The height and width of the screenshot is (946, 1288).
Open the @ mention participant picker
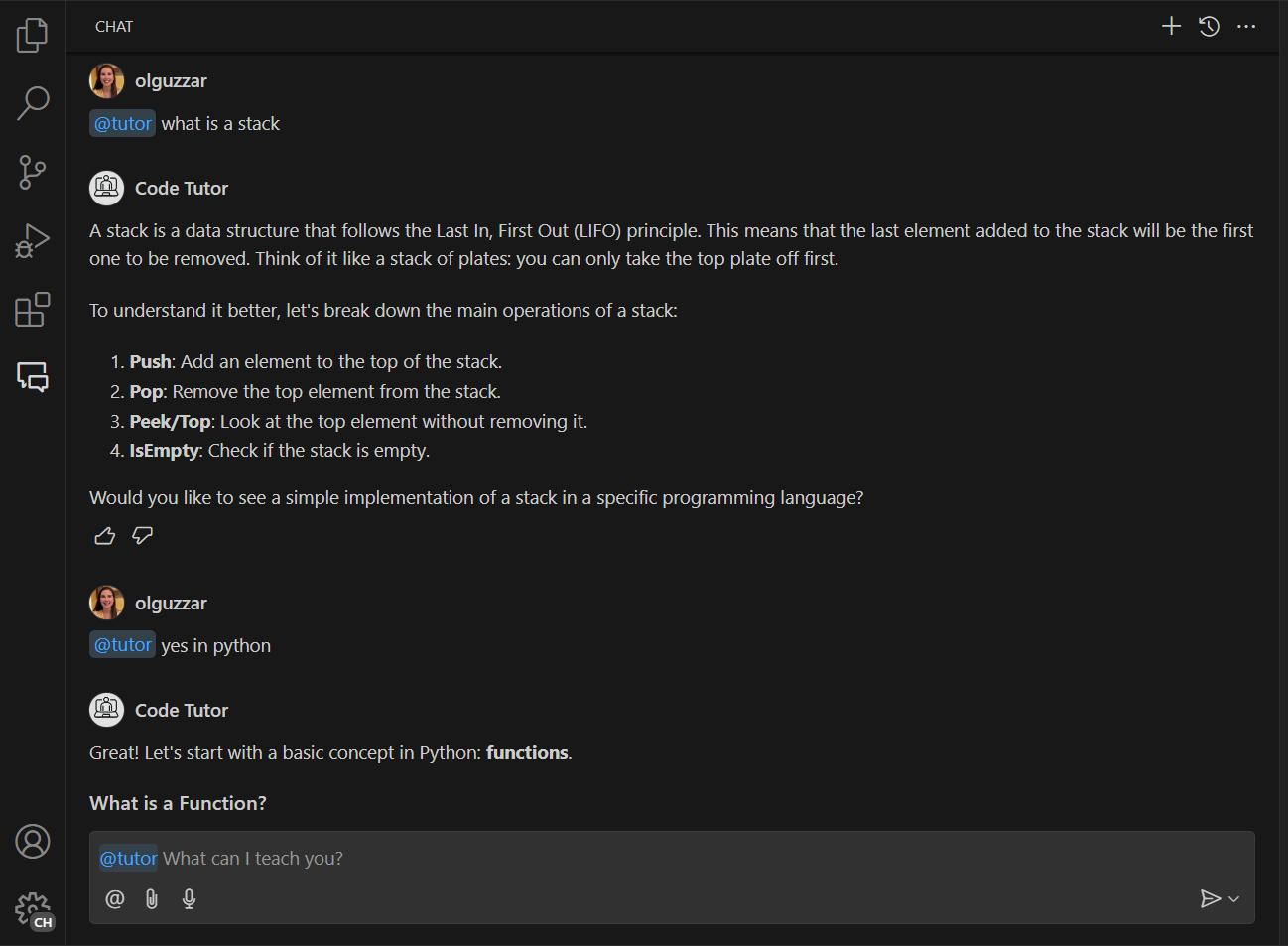pos(114,898)
